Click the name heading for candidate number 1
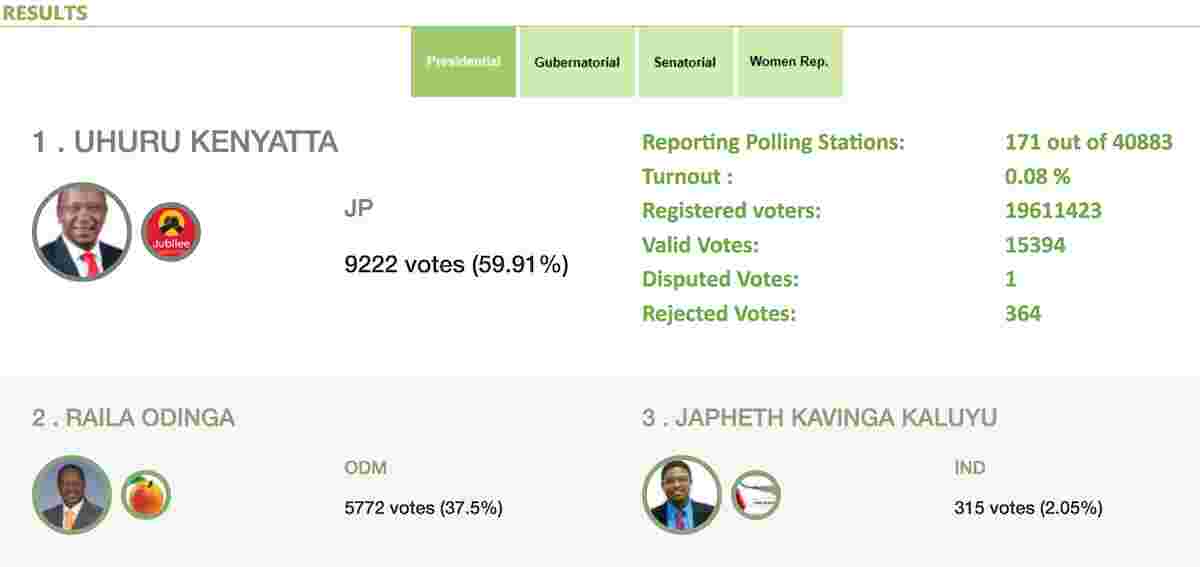The height and width of the screenshot is (567, 1200). click(x=185, y=143)
